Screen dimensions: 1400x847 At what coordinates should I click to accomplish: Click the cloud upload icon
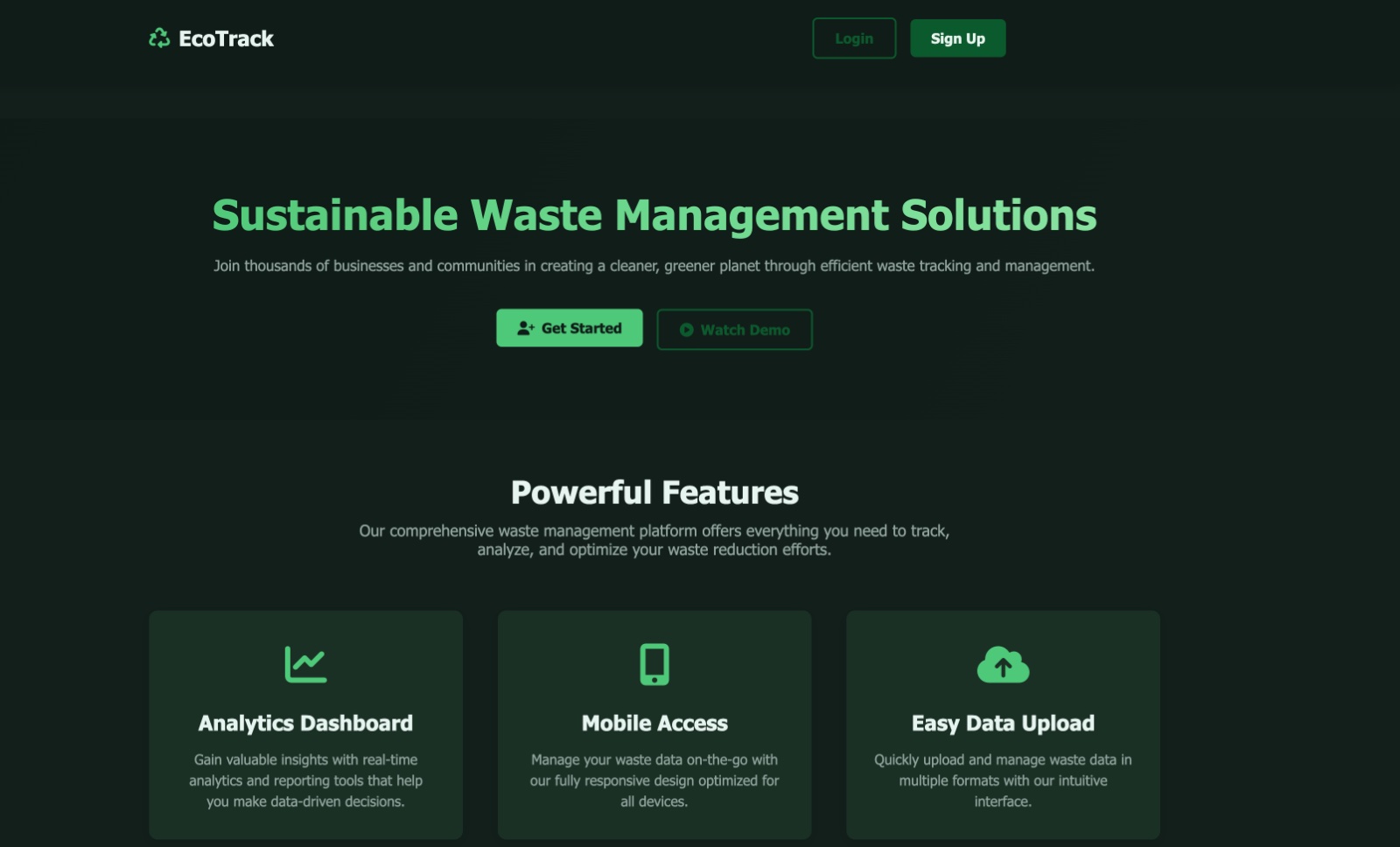[1003, 665]
